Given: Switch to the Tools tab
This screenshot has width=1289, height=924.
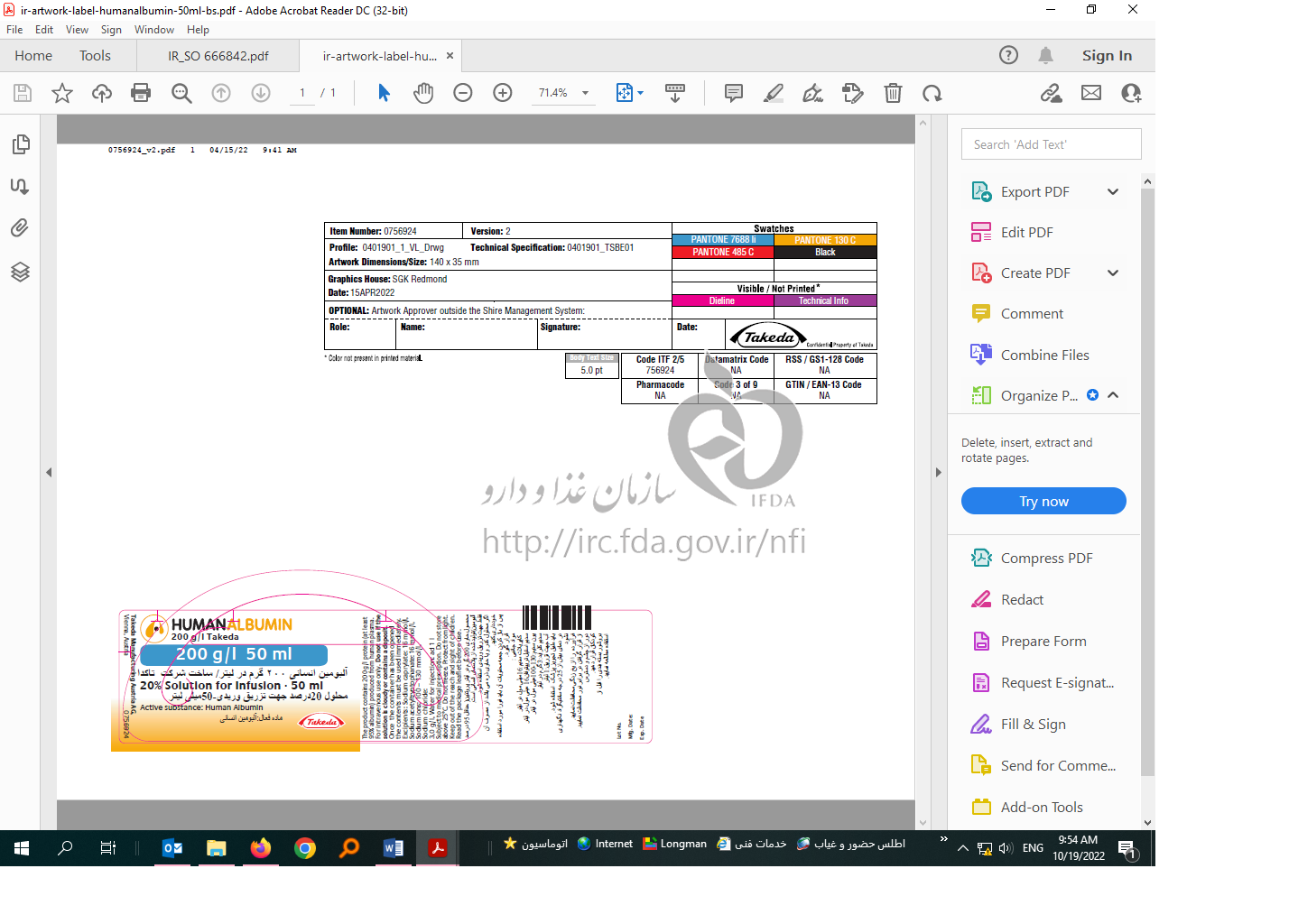Looking at the screenshot, I should [95, 56].
